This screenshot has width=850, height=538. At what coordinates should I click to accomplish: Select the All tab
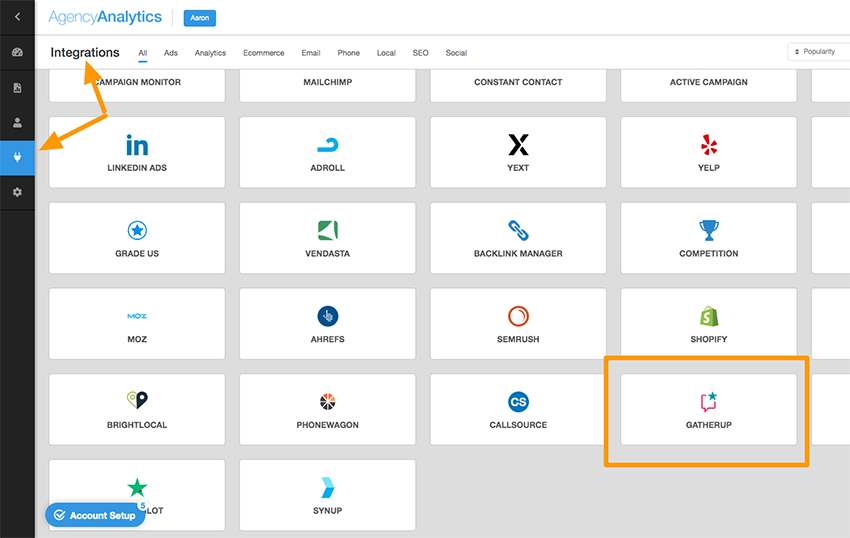(143, 53)
